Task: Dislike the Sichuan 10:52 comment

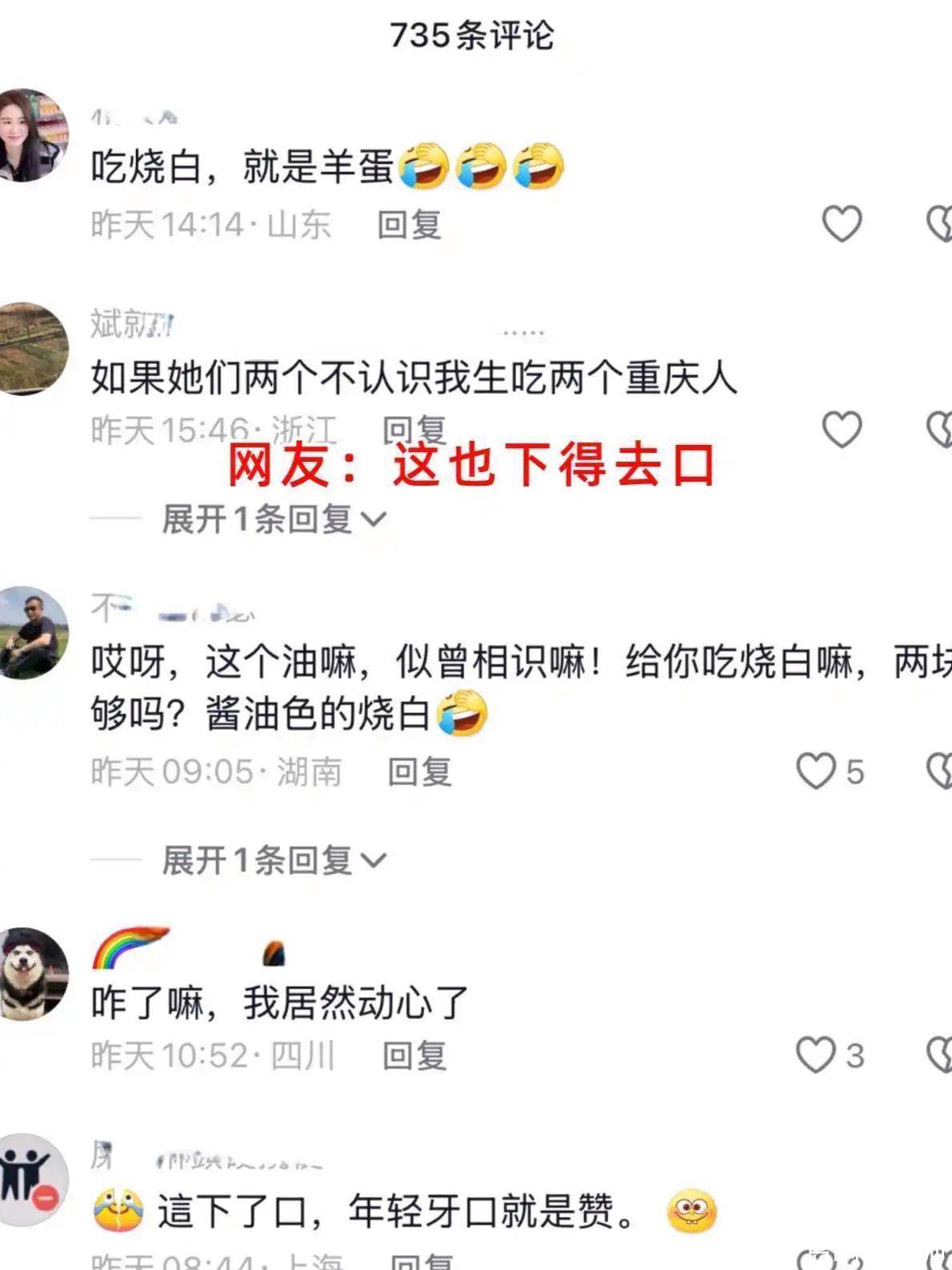Action: [x=940, y=1055]
